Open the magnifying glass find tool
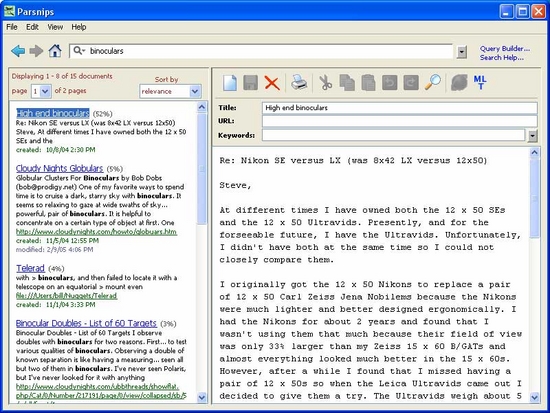 [x=433, y=83]
